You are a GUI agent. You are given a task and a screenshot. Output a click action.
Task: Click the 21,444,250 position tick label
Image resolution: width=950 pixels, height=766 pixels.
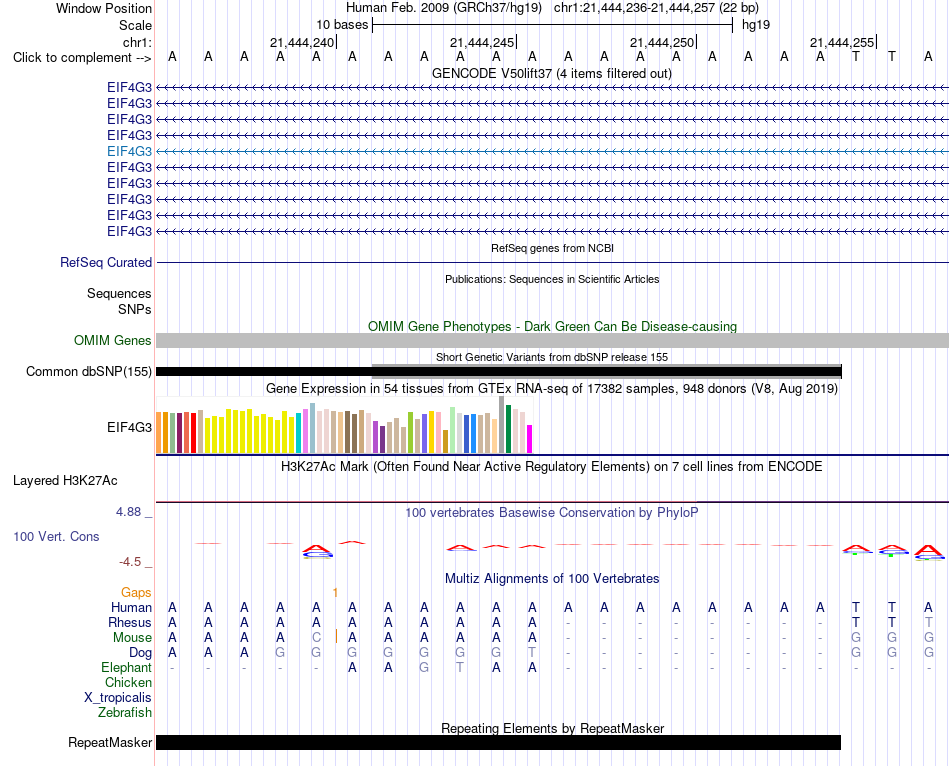tap(662, 42)
